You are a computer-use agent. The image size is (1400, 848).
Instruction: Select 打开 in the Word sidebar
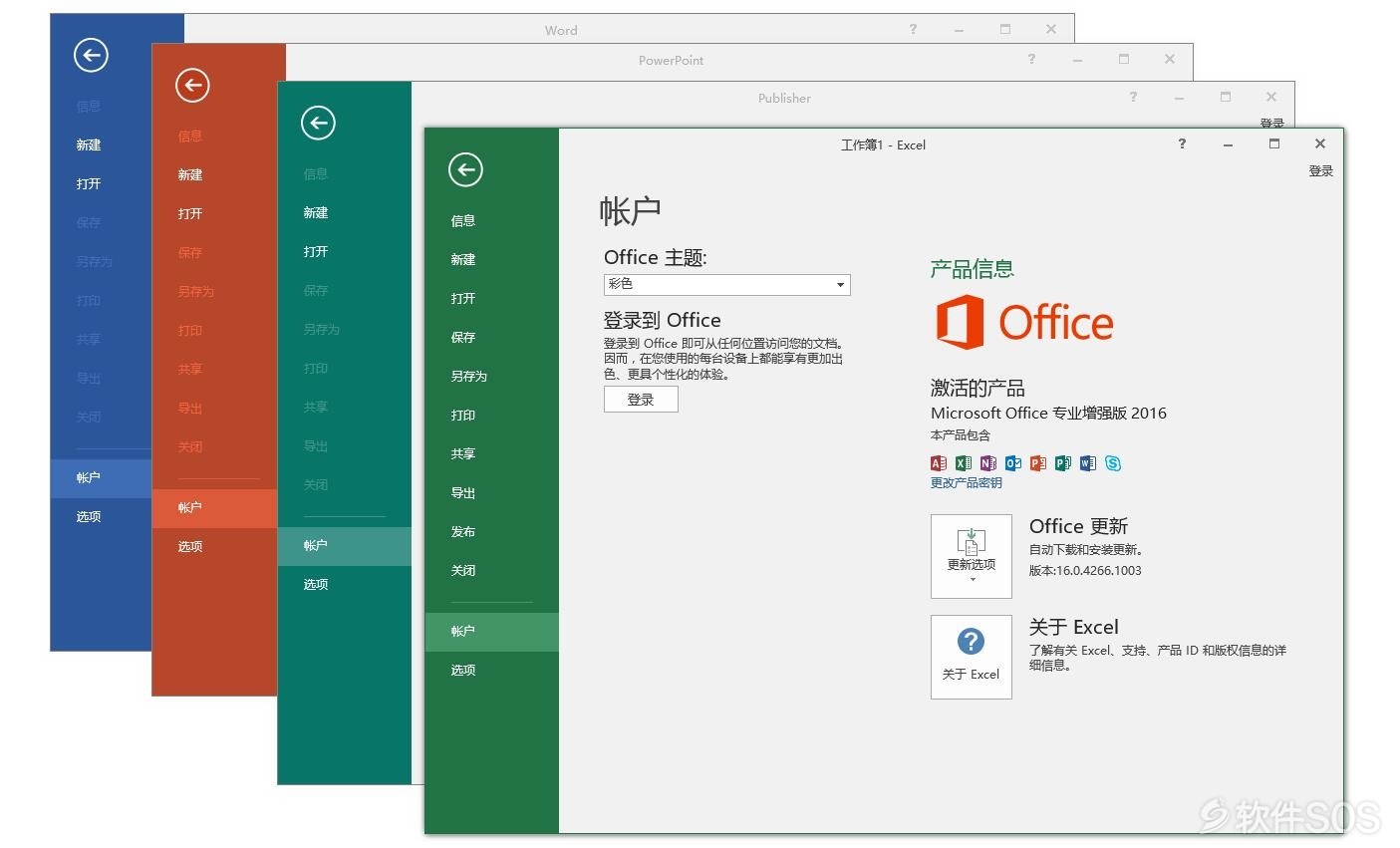click(x=89, y=184)
